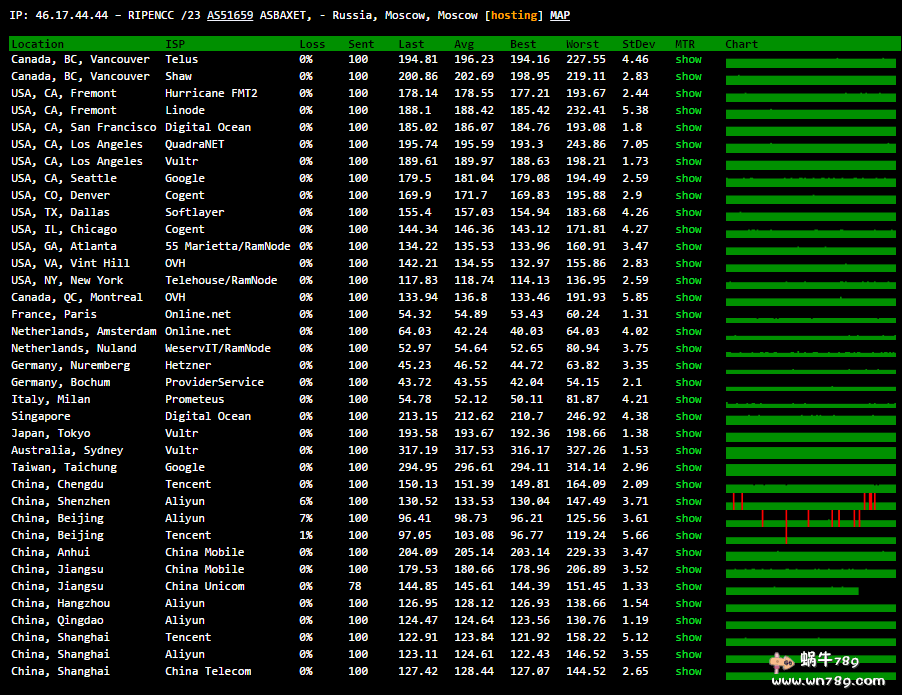Image resolution: width=902 pixels, height=695 pixels.
Task: Click the Location column header
Action: [x=37, y=44]
